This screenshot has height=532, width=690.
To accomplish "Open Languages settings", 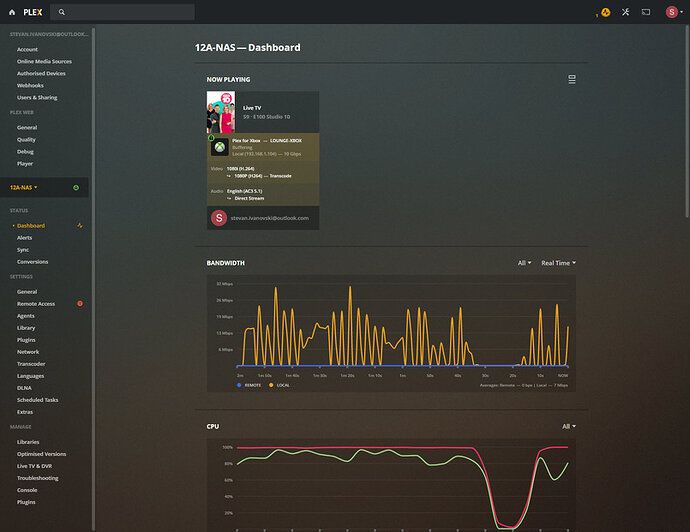I will pos(30,376).
